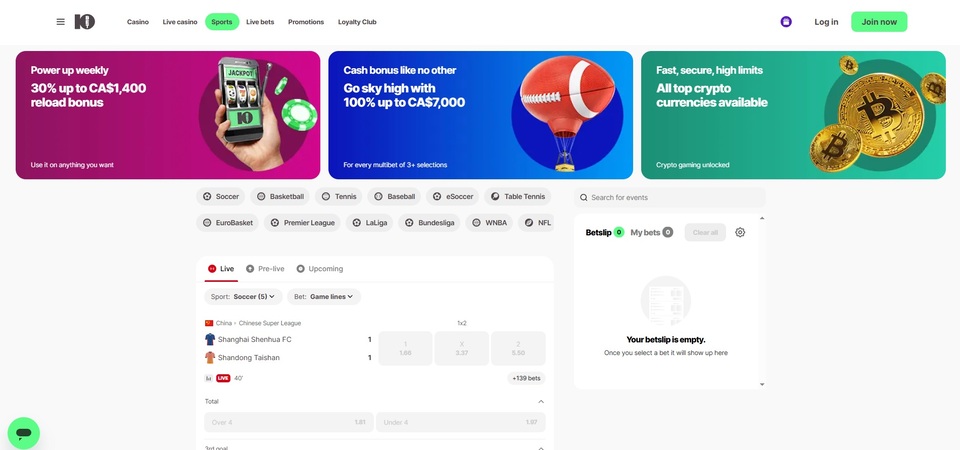Click the Join now button
The width and height of the screenshot is (960, 450).
point(879,22)
